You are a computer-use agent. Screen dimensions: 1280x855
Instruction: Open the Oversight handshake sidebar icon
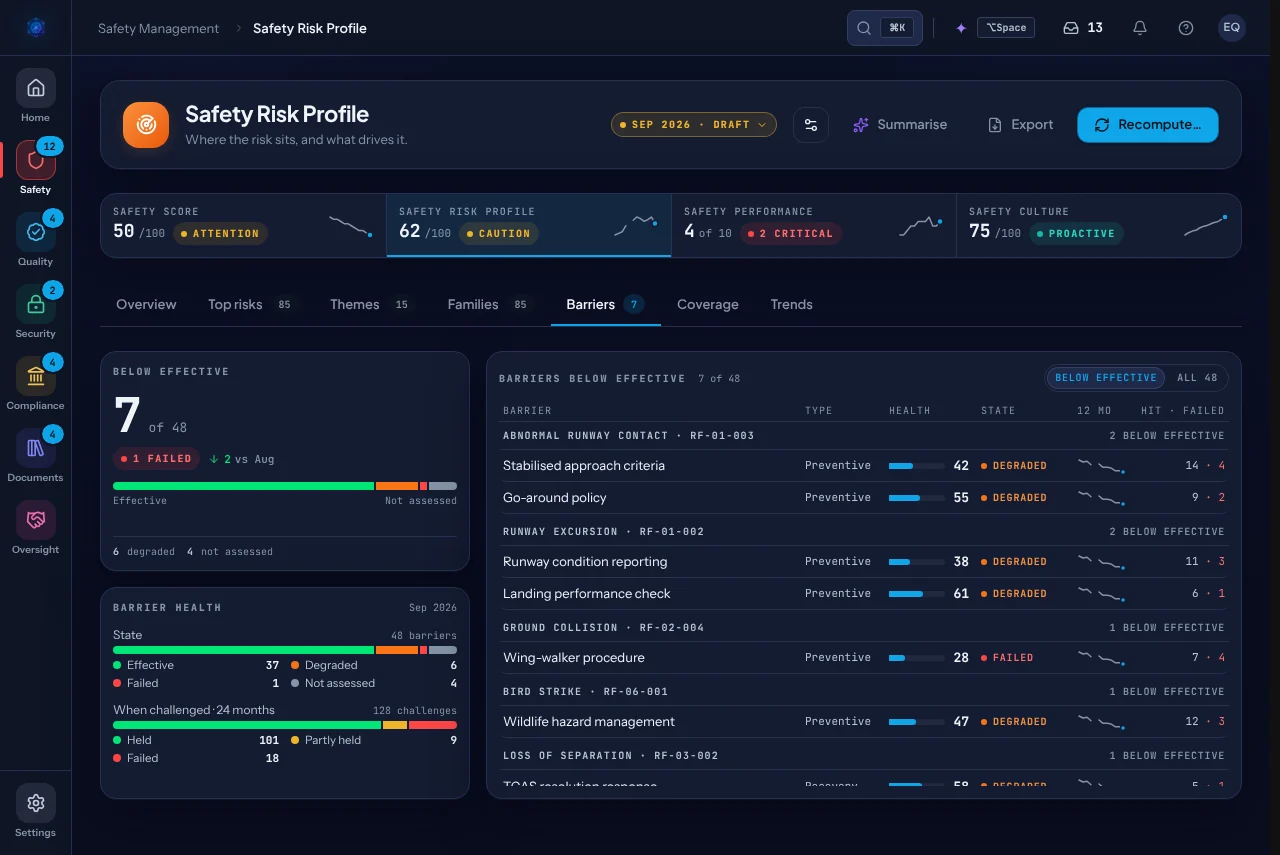(x=35, y=520)
